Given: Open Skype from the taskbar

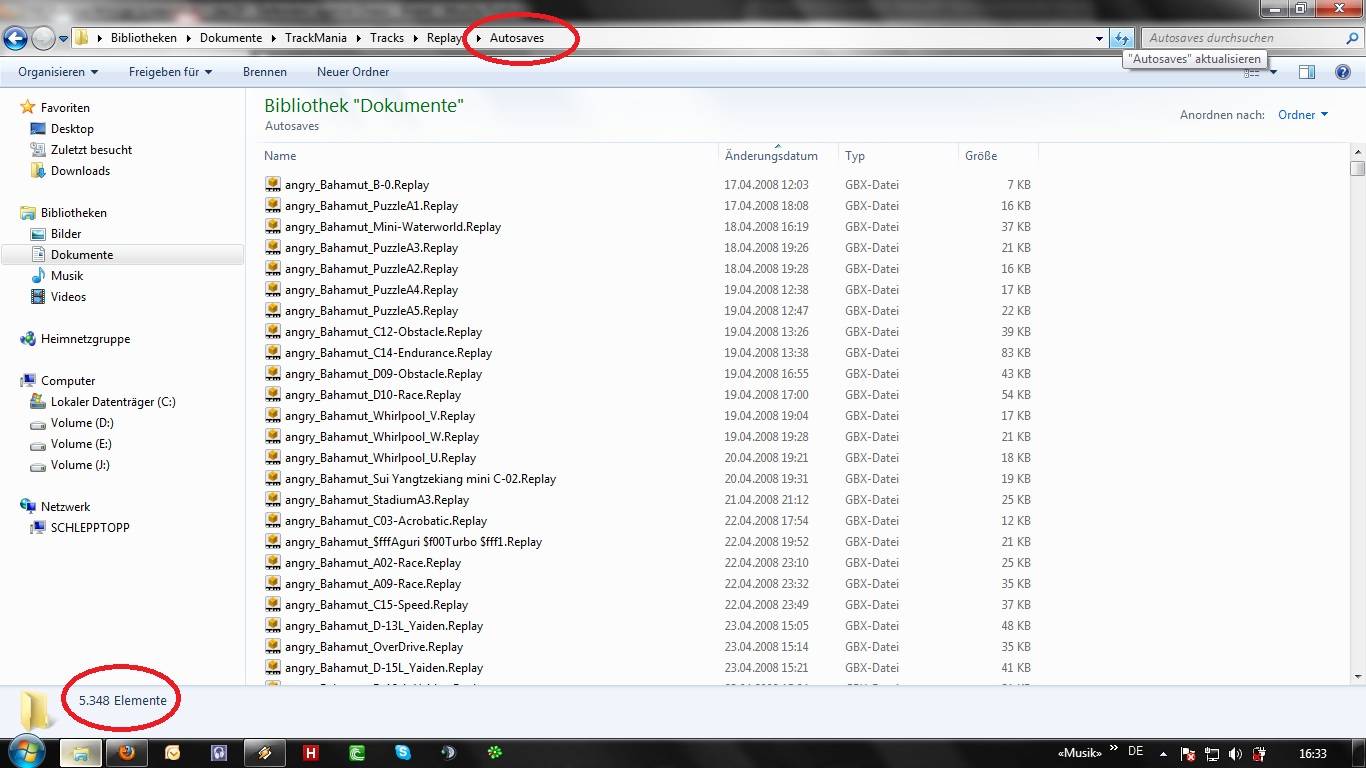Looking at the screenshot, I should 402,752.
